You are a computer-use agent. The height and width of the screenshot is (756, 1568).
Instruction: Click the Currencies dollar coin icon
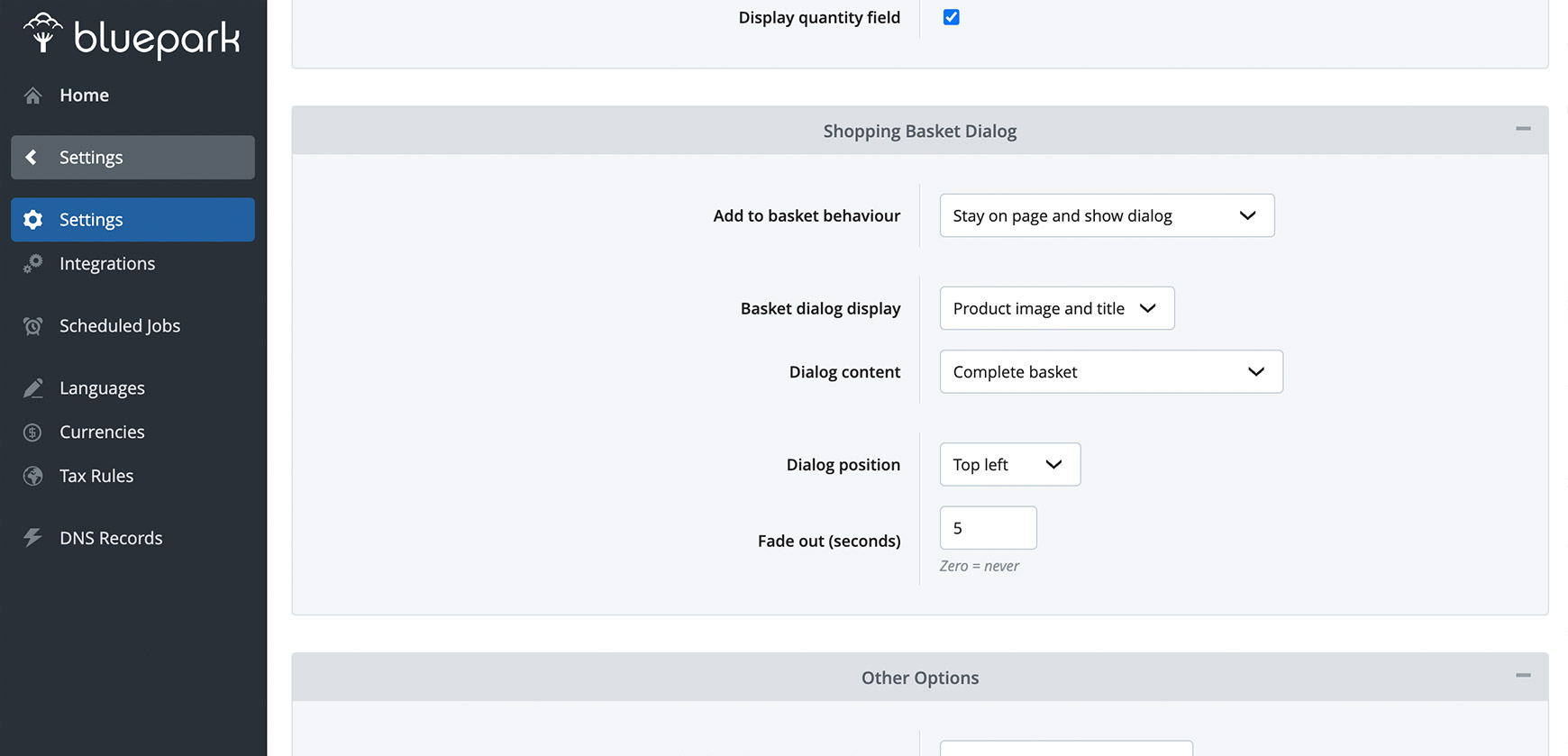coord(33,433)
